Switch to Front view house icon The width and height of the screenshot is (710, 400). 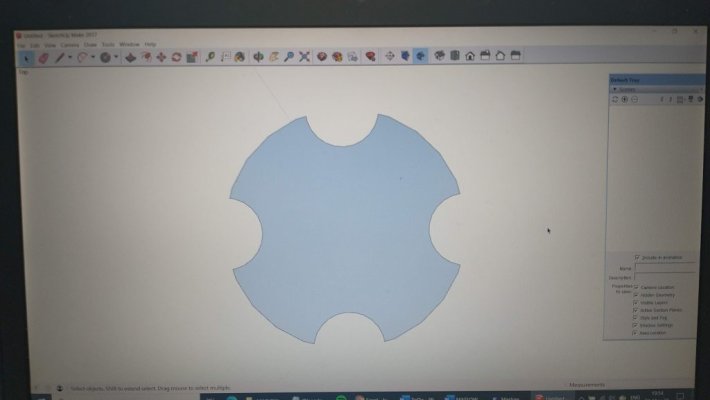coord(470,56)
